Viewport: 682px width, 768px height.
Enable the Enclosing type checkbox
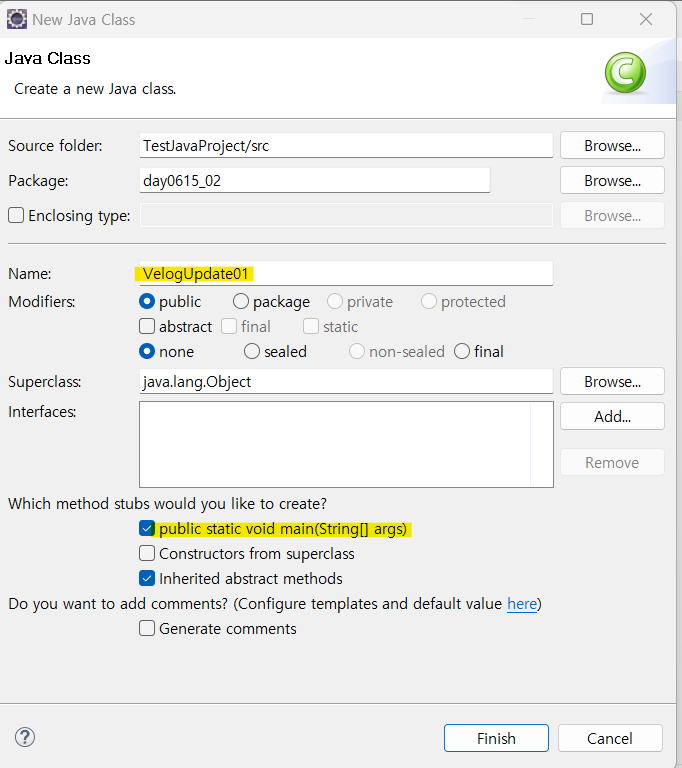click(x=16, y=215)
